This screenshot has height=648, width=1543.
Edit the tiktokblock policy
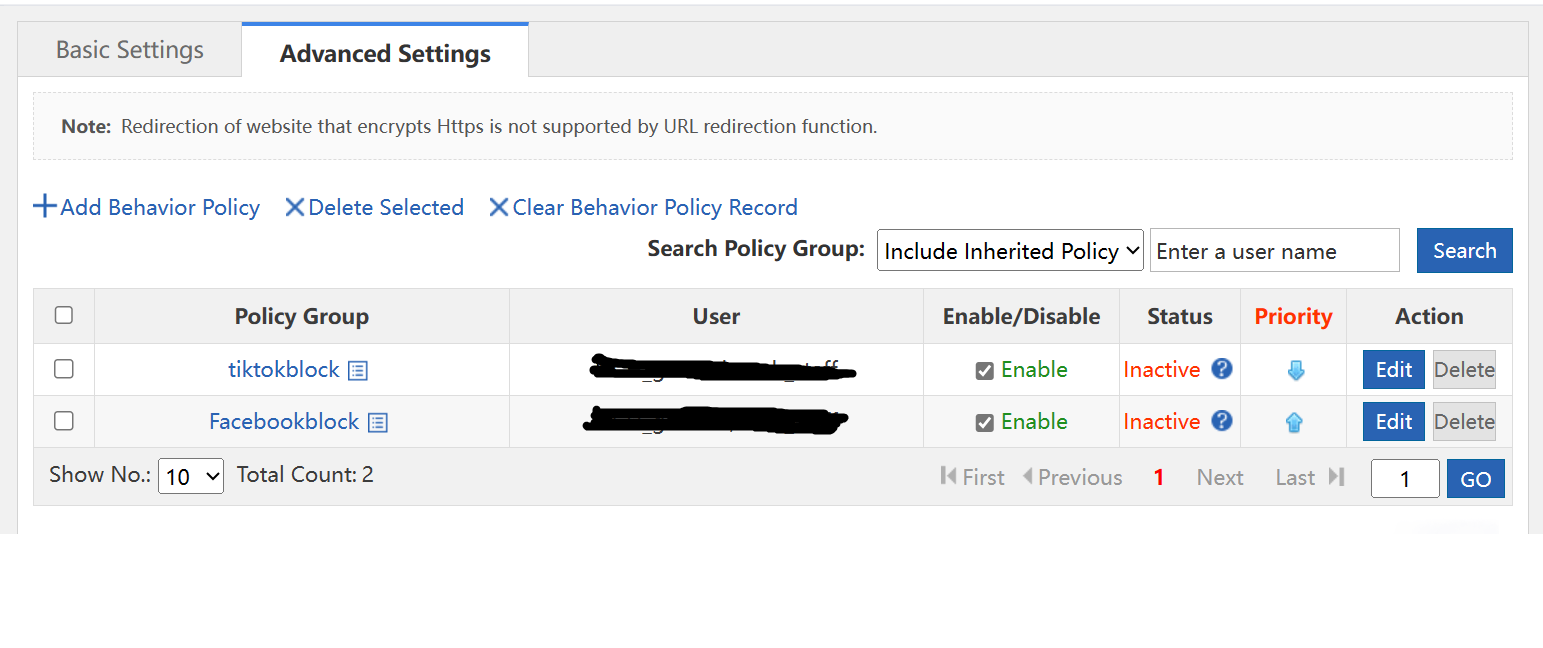(x=1393, y=370)
